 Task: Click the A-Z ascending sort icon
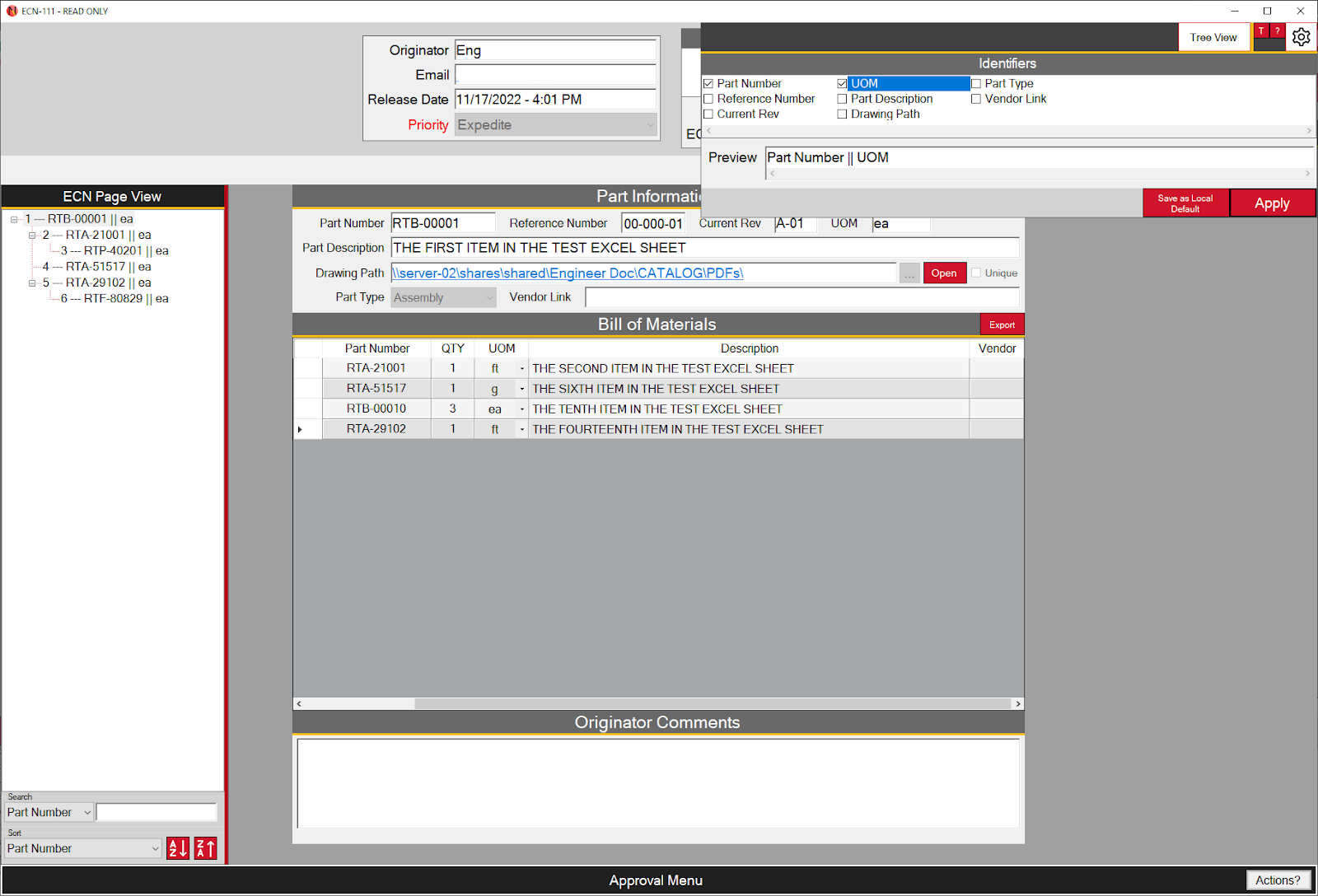pos(178,848)
